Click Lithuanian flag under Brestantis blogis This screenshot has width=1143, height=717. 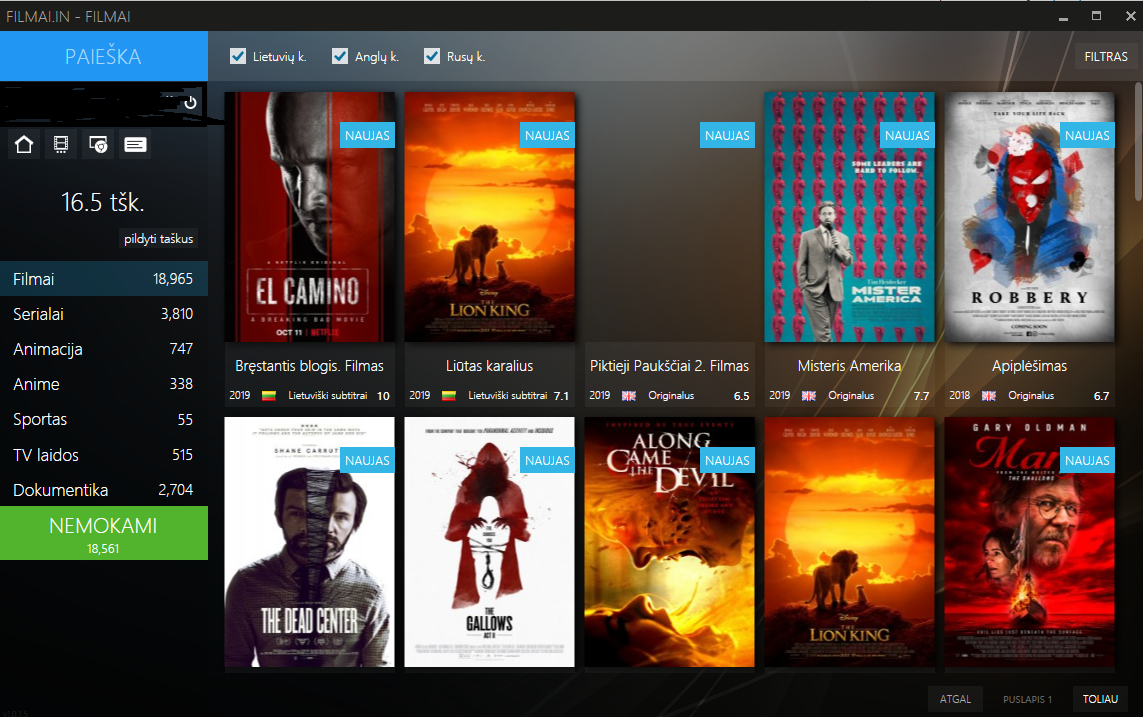[x=269, y=396]
